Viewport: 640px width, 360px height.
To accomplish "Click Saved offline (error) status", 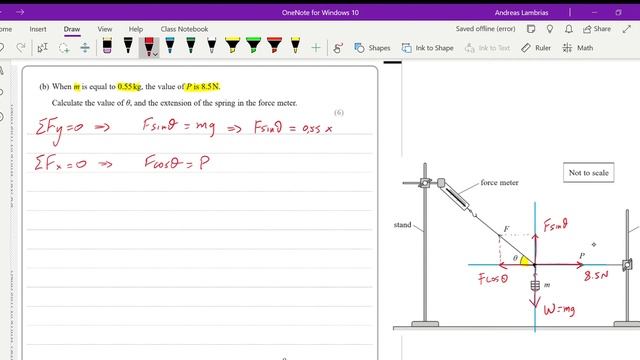I will coord(485,29).
